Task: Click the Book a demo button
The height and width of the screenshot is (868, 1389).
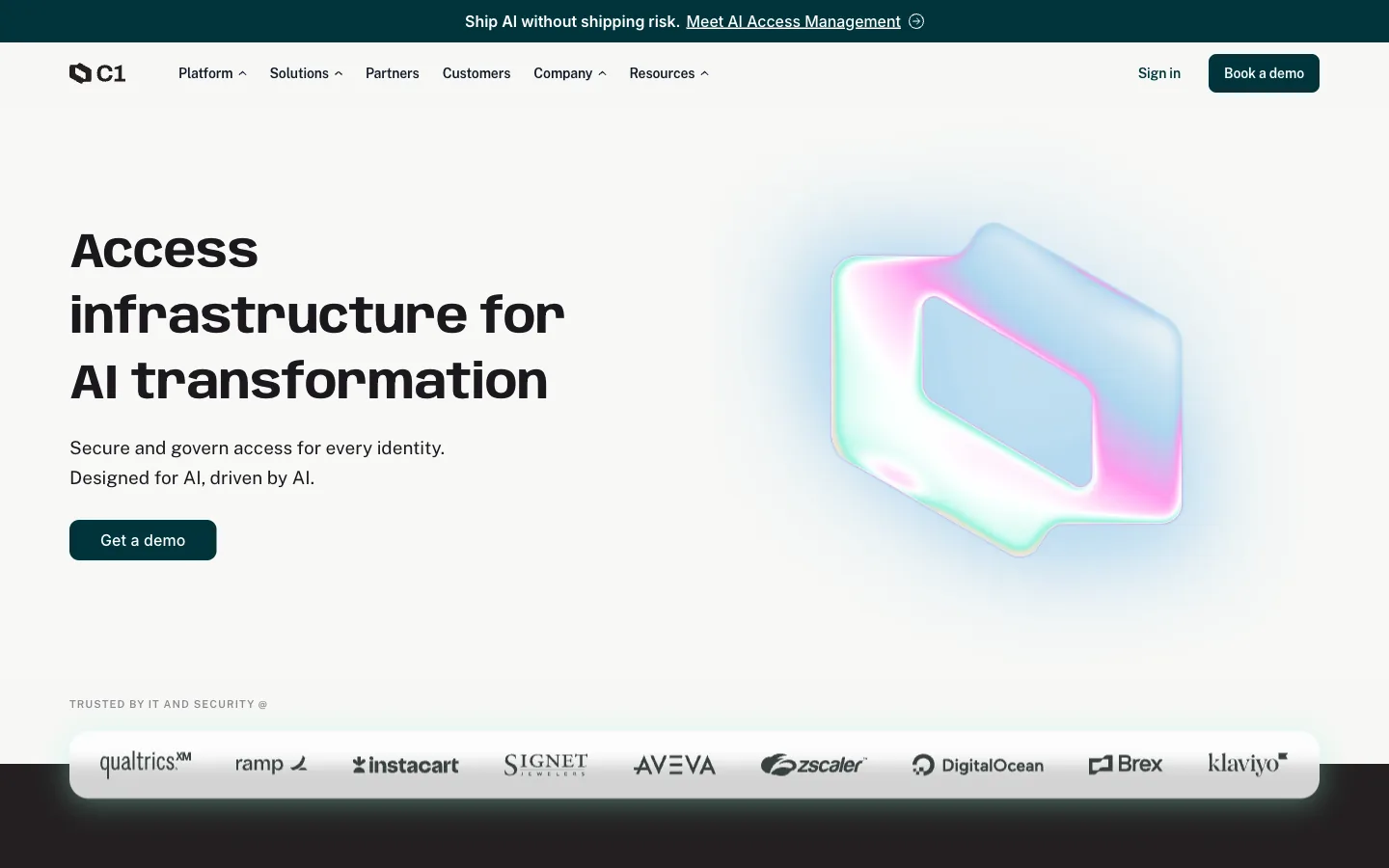Action: tap(1264, 73)
